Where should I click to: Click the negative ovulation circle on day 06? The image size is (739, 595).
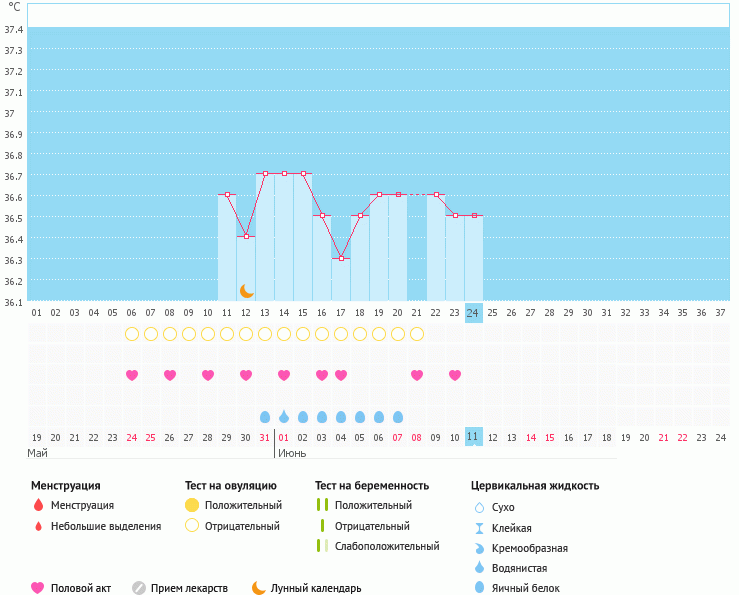[x=132, y=333]
